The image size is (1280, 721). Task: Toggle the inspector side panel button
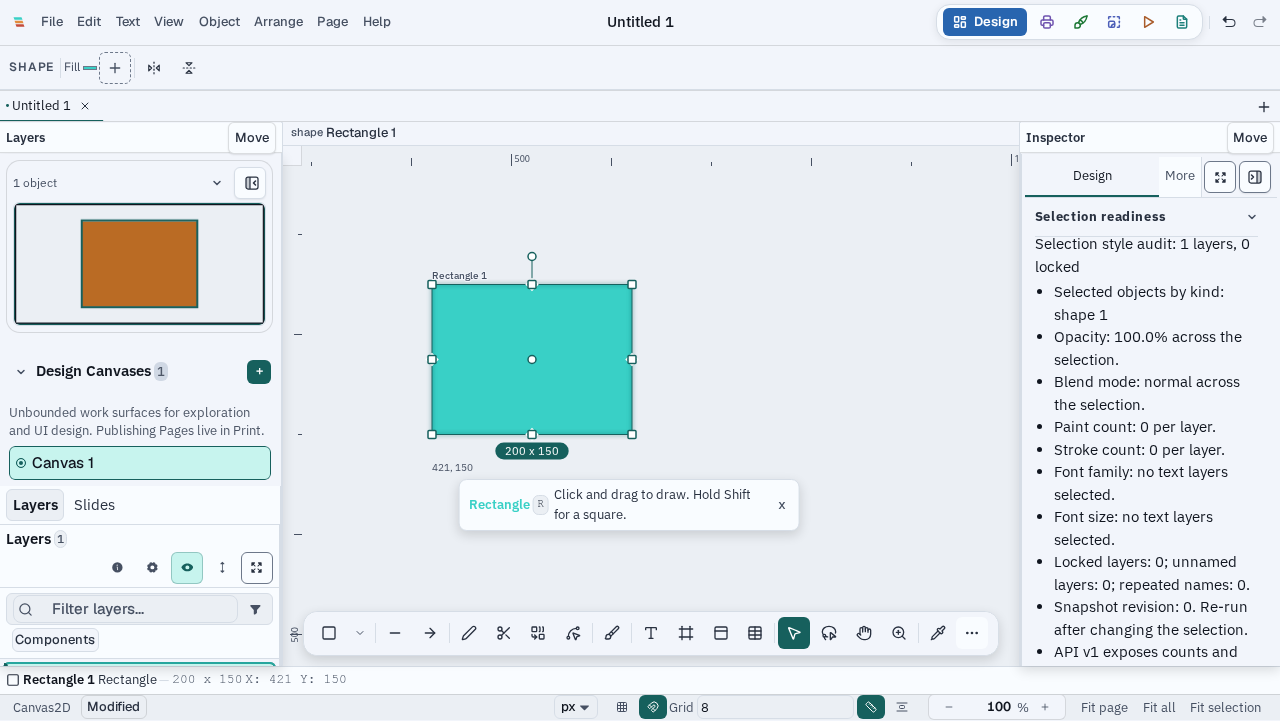pyautogui.click(x=1255, y=177)
